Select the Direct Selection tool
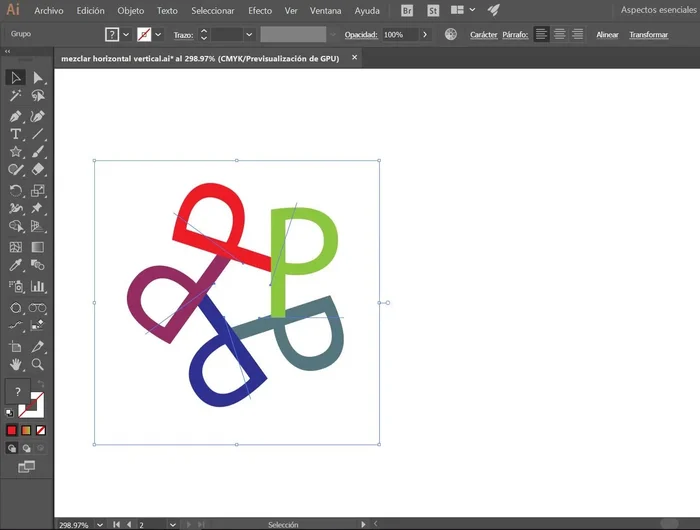 coord(38,78)
